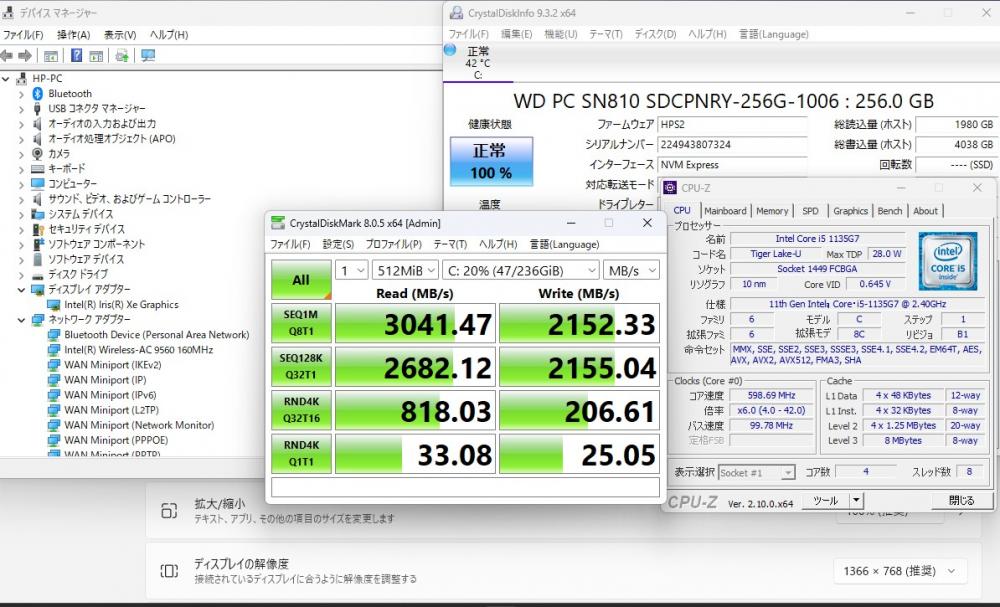Open 表示 menu in Device Manager
Viewport: 1000px width, 607px height.
tap(120, 34)
